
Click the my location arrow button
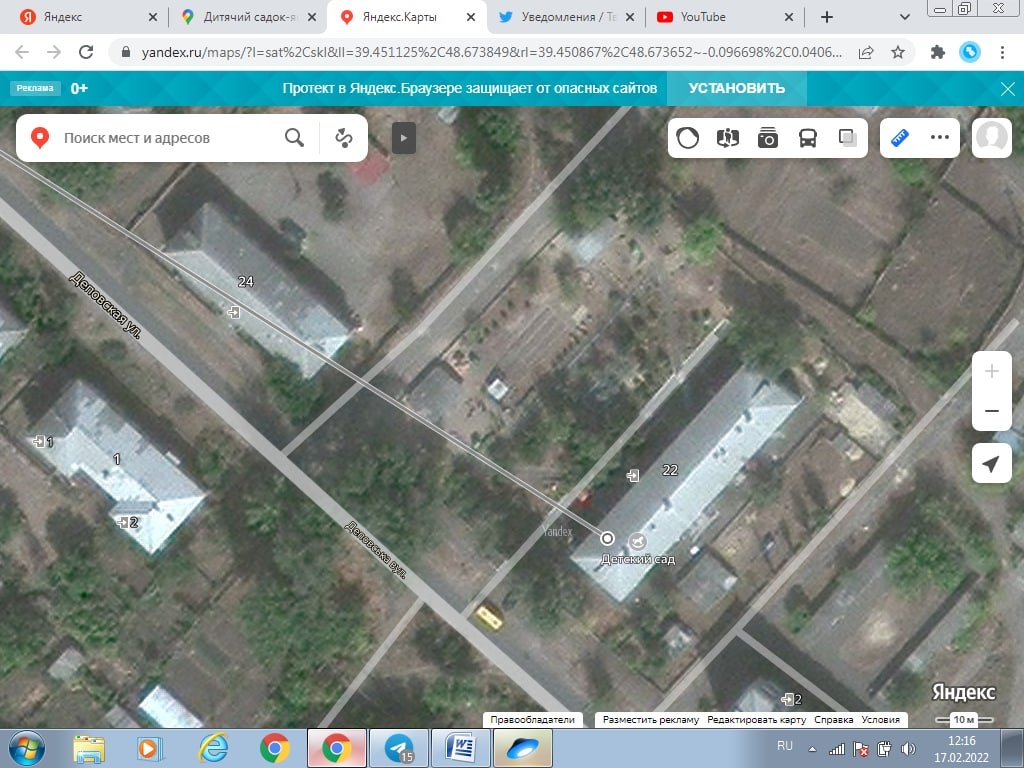(991, 464)
